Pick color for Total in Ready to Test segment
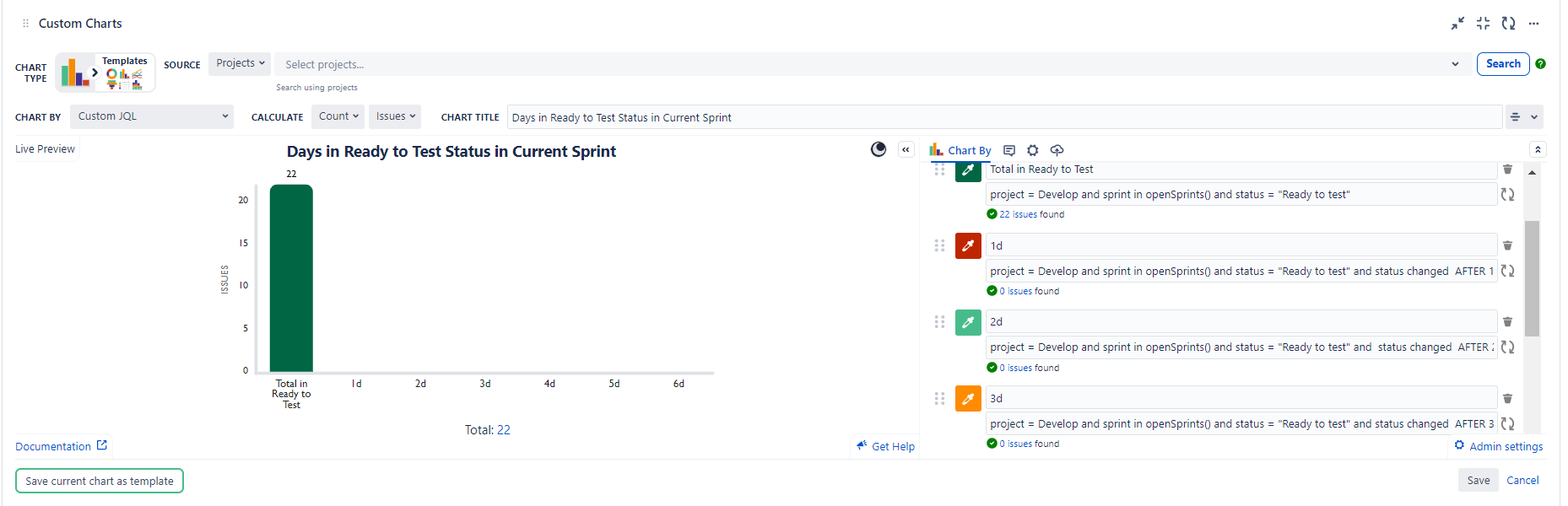The width and height of the screenshot is (1568, 506). 968,170
